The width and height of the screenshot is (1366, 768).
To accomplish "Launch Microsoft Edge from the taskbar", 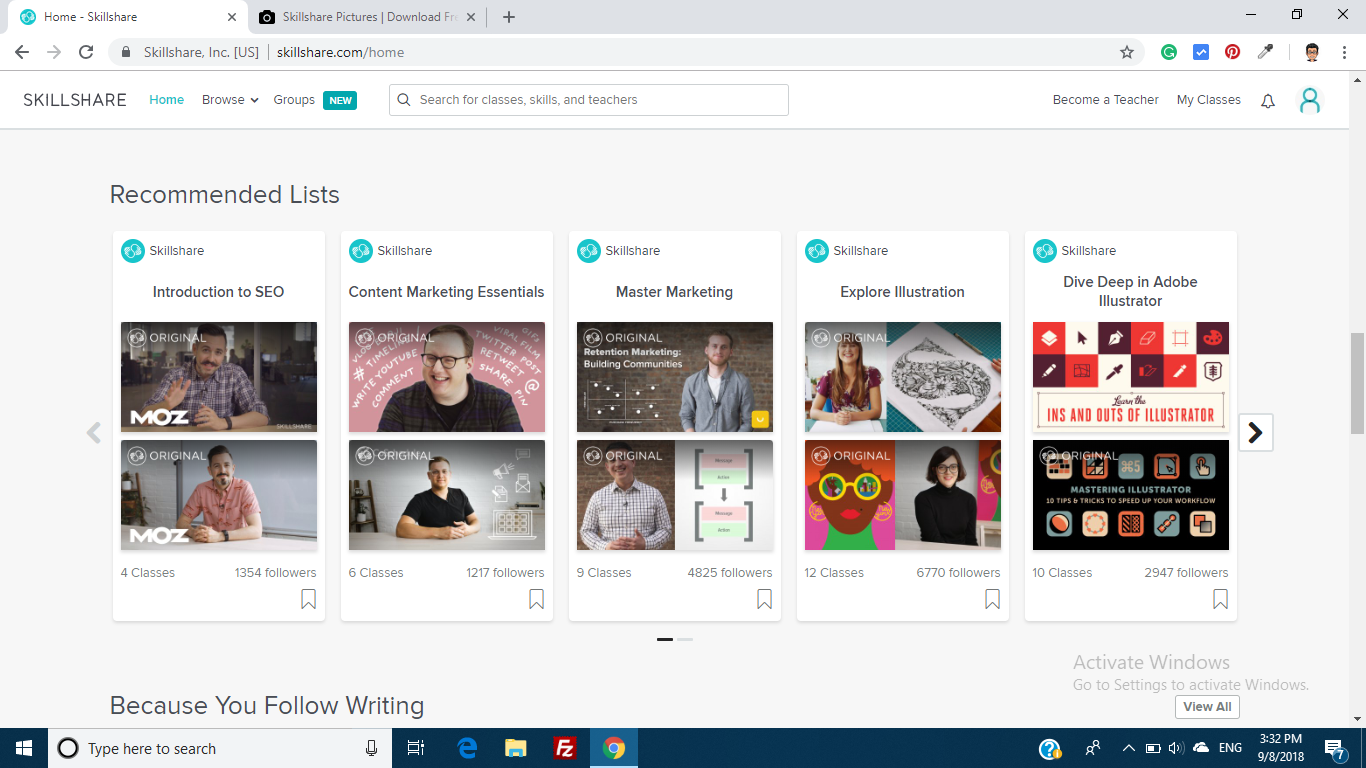I will 465,747.
